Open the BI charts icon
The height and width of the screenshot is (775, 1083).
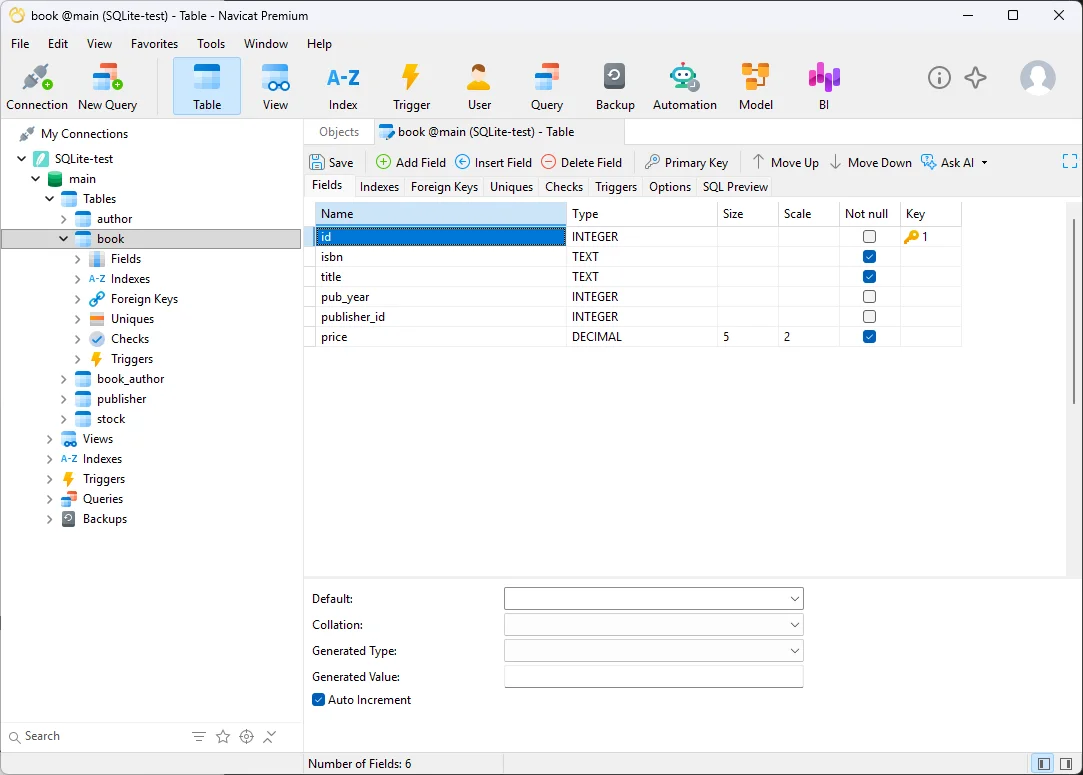823,87
